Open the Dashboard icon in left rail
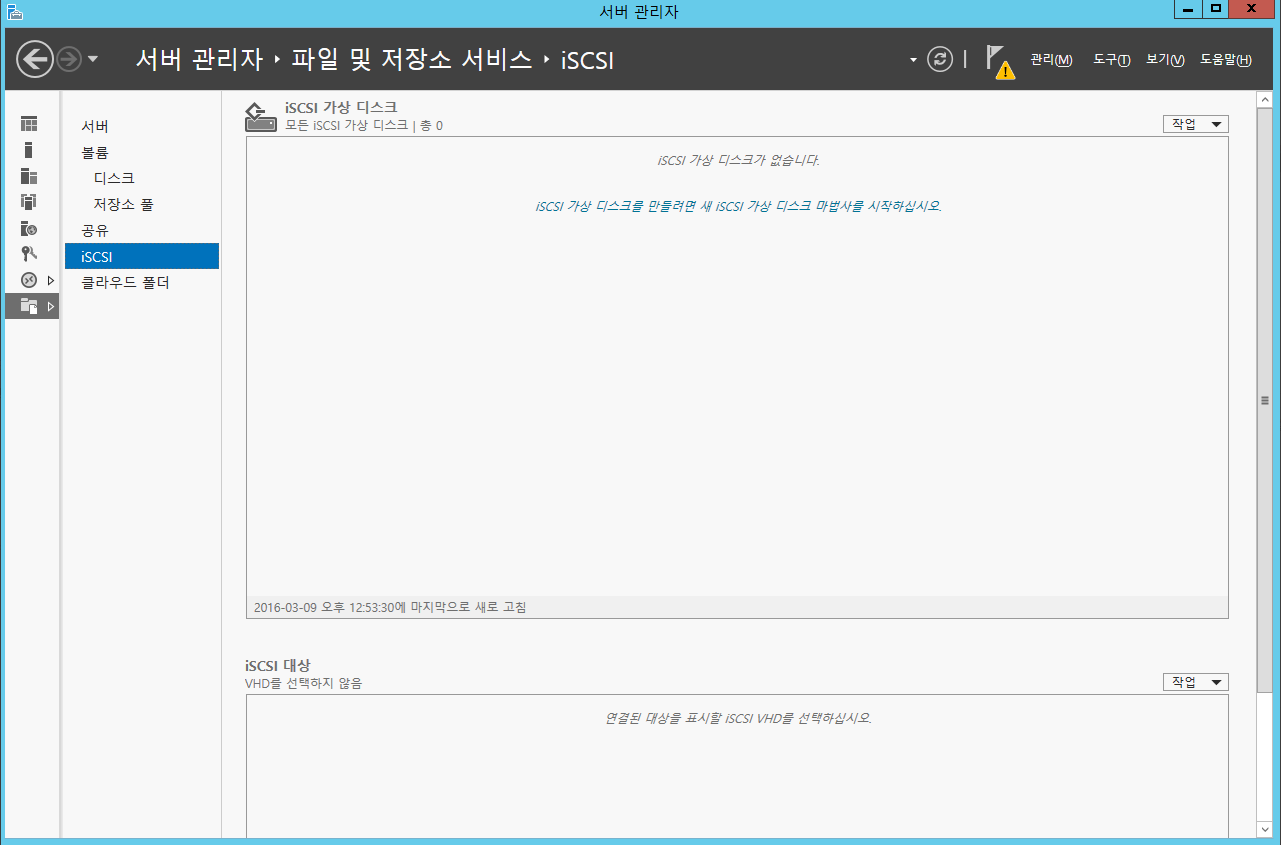Viewport: 1281px width, 845px height. tap(29, 124)
